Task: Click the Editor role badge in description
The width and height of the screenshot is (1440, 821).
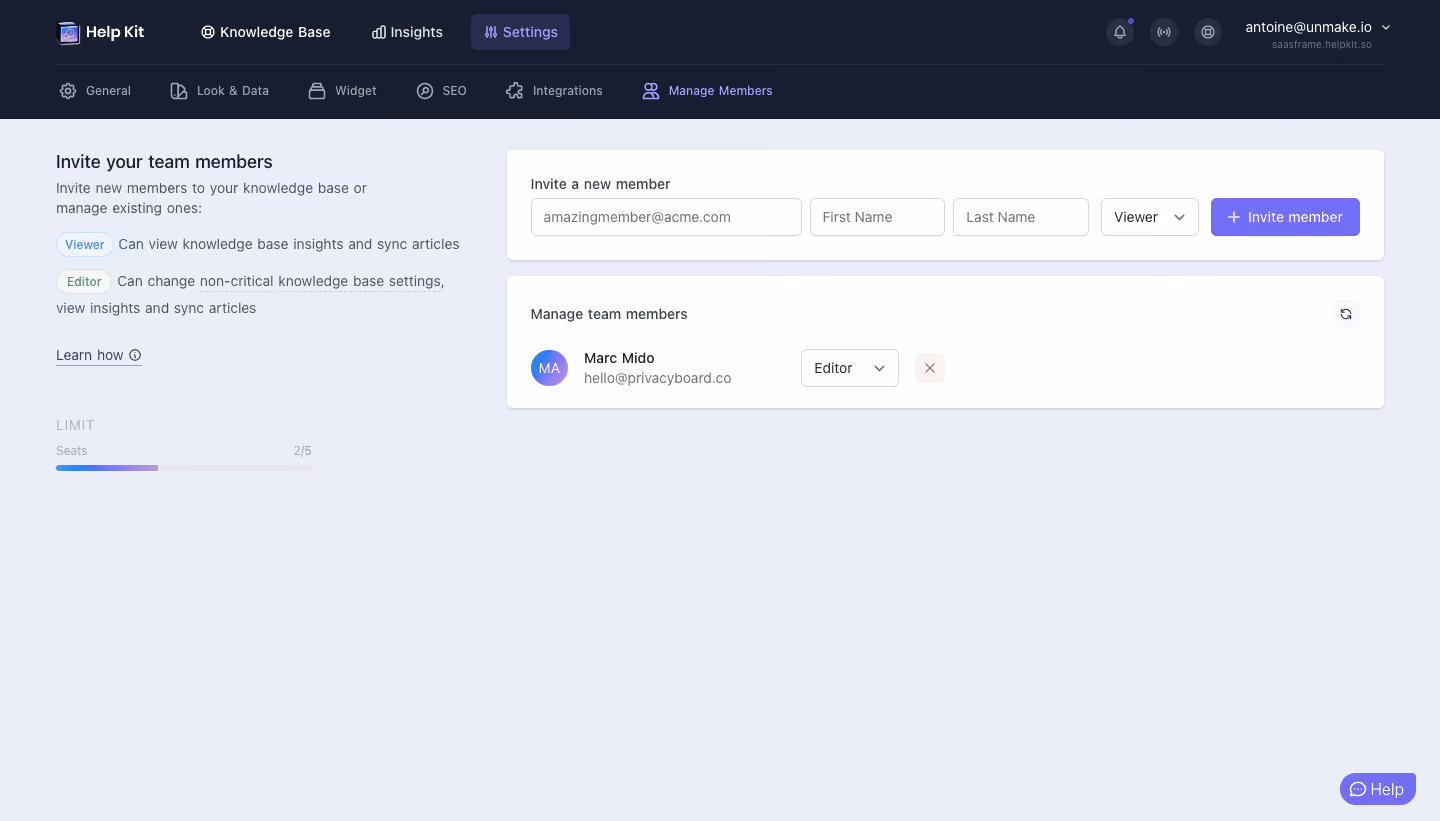Action: coord(84,281)
